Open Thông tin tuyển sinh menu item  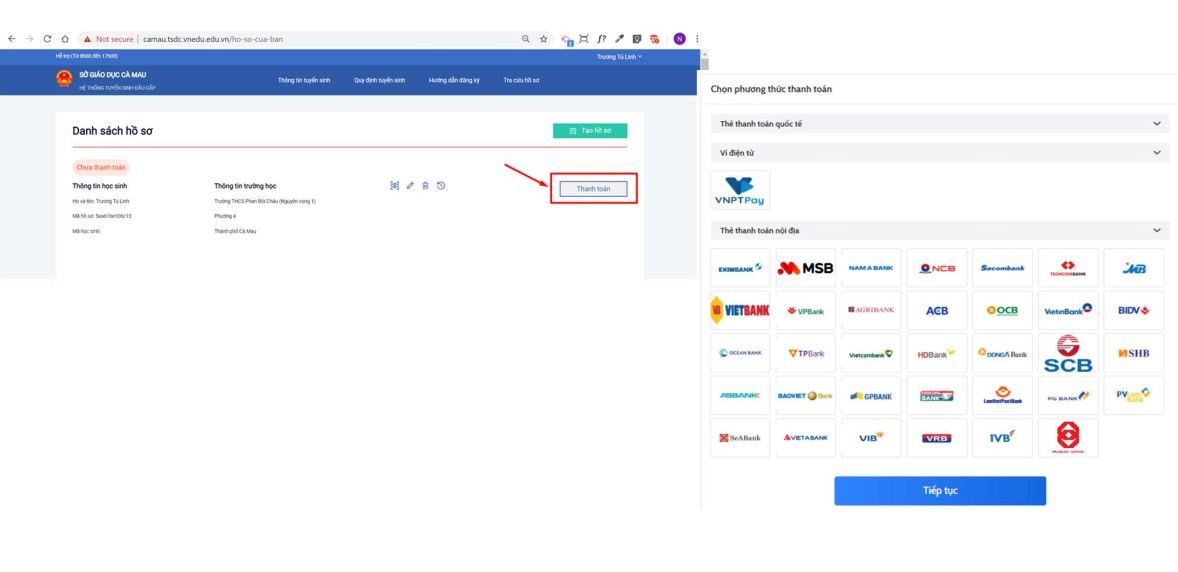coord(304,80)
